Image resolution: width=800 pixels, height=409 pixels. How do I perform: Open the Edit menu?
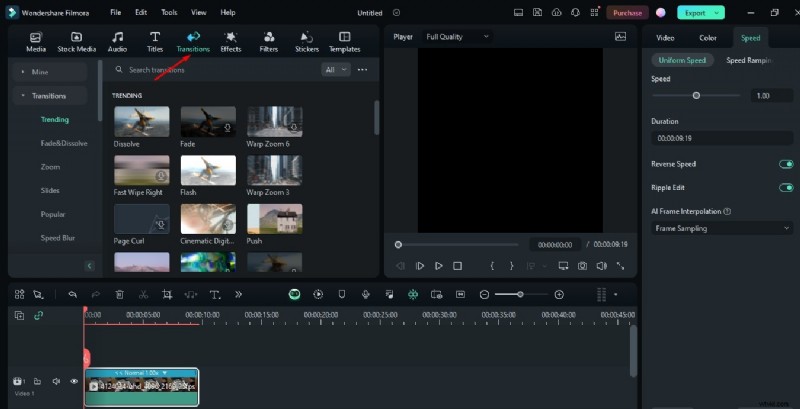coord(141,13)
